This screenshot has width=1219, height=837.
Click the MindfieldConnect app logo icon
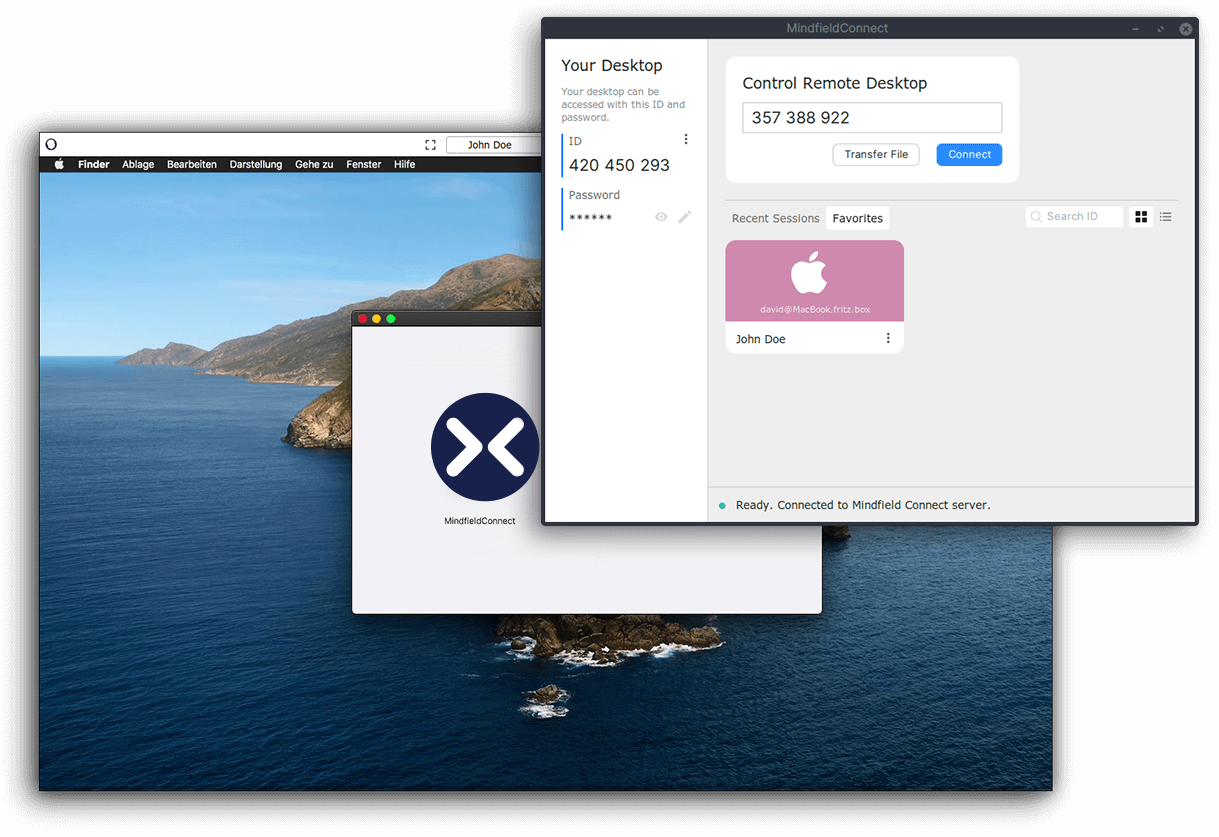tap(484, 447)
